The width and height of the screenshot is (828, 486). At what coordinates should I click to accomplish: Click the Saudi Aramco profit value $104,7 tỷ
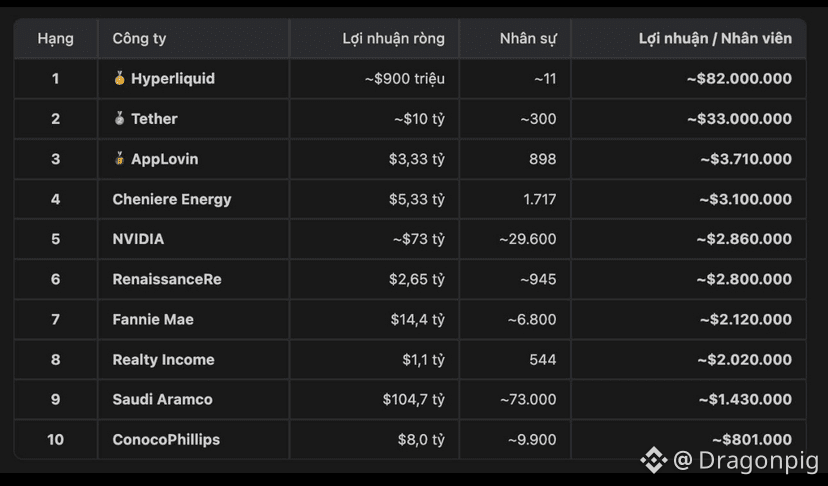413,399
